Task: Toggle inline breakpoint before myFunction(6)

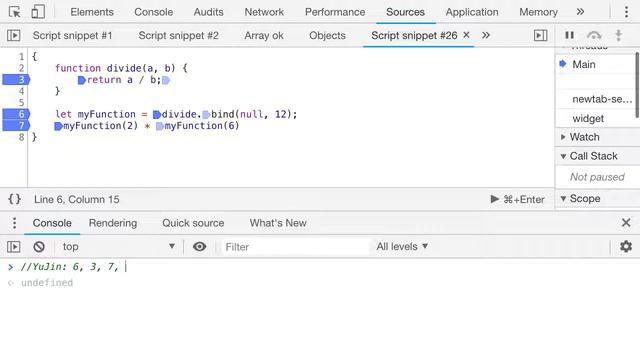Action: pos(160,126)
